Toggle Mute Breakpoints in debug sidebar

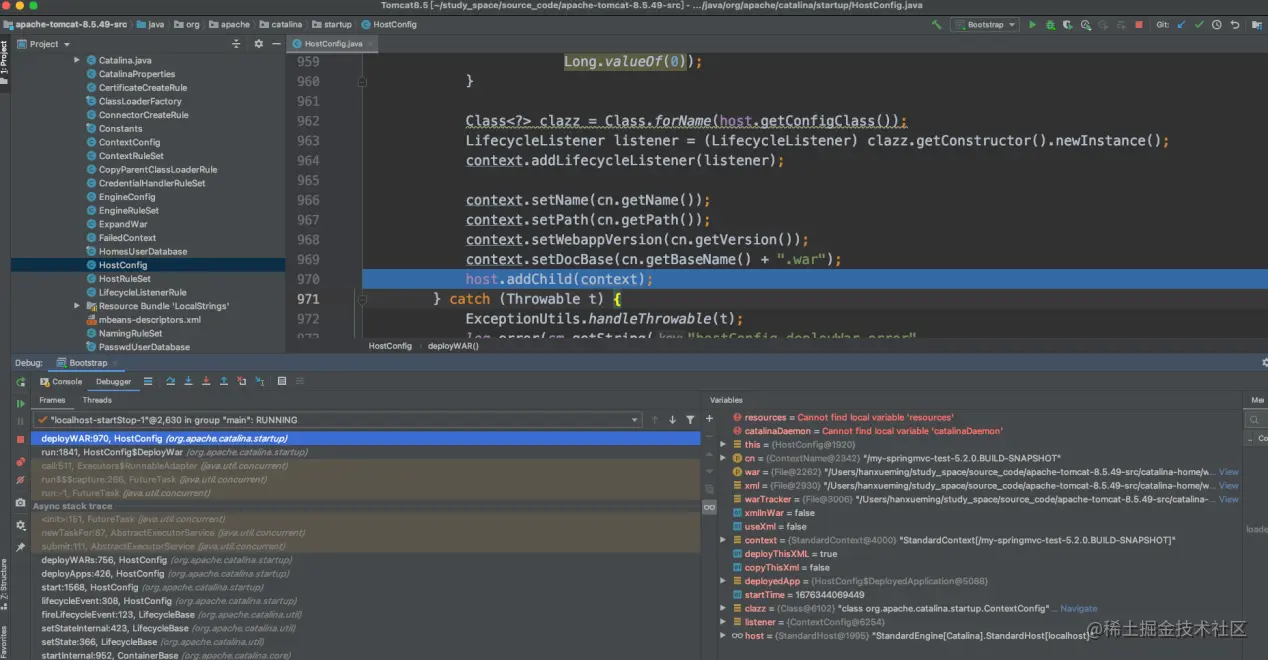(20, 481)
